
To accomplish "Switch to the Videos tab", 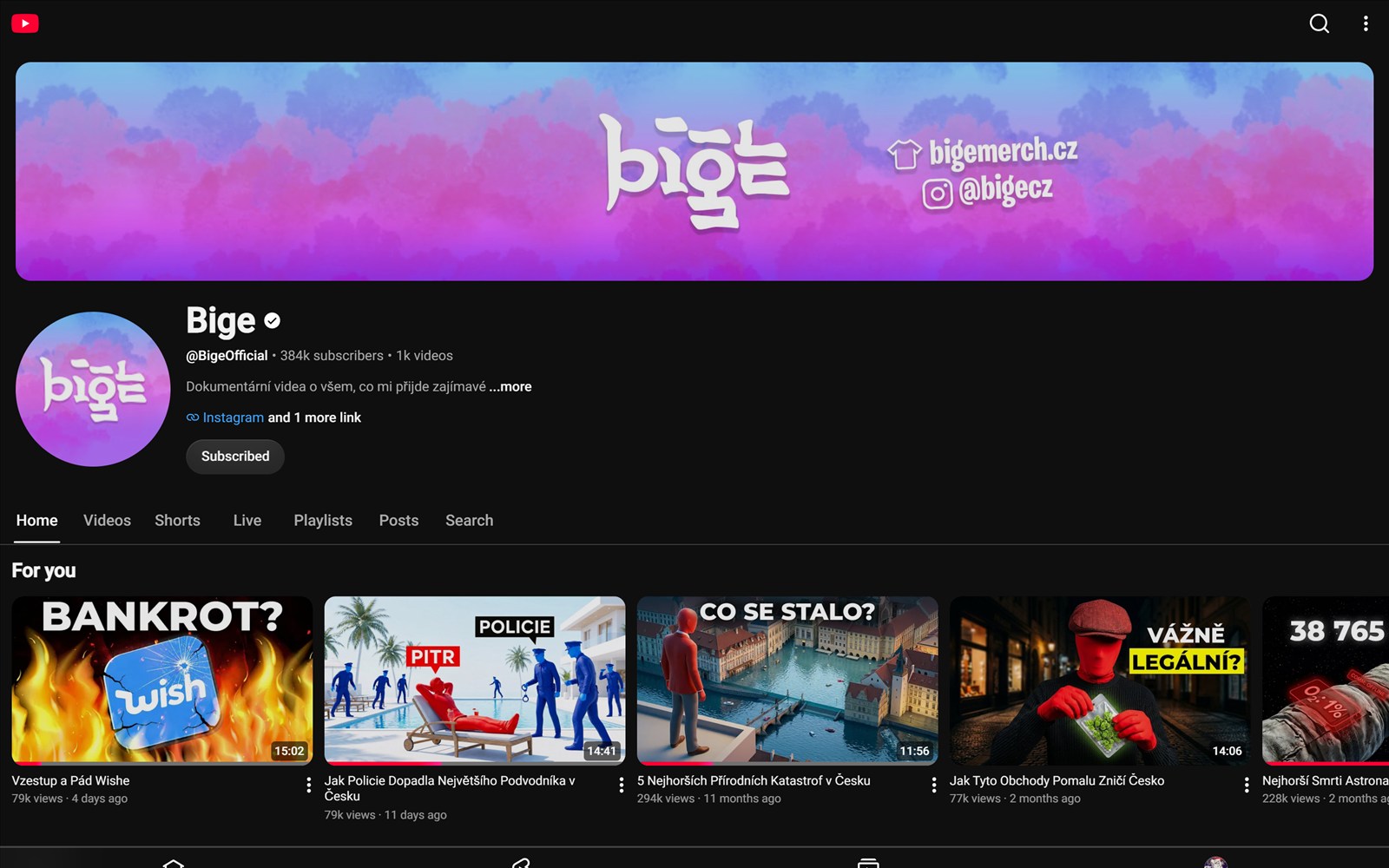I will click(107, 521).
